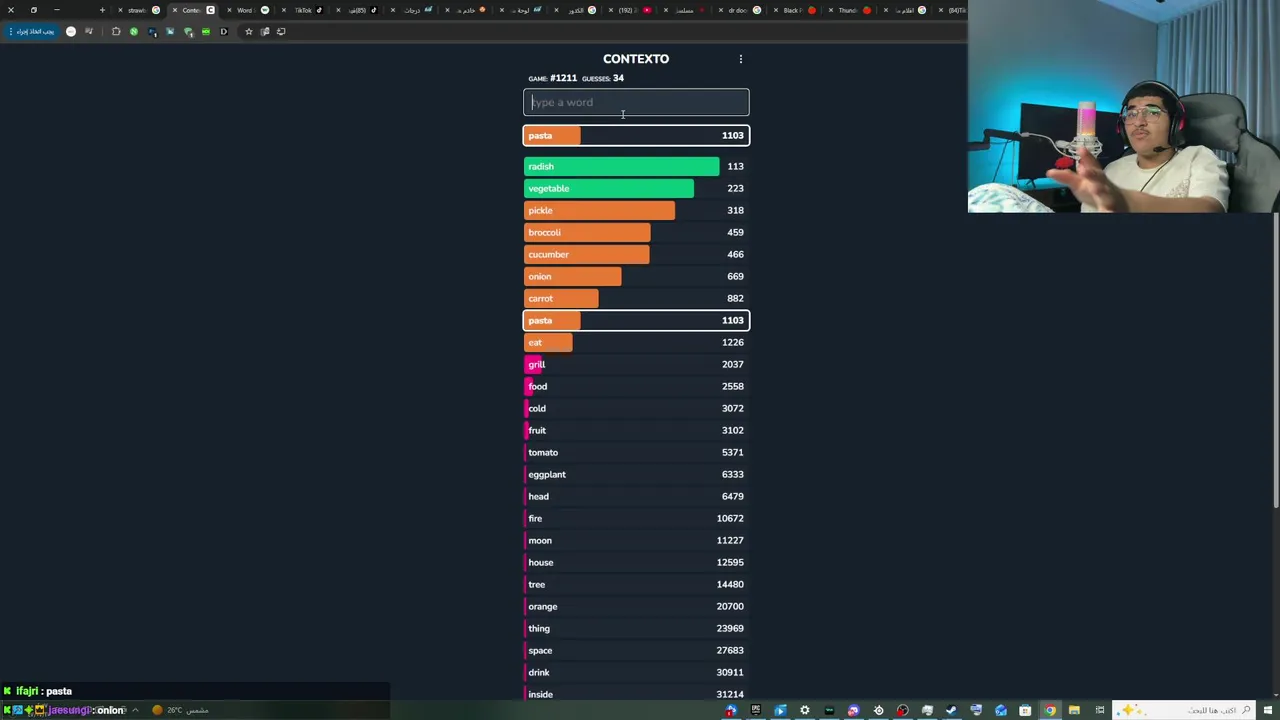1280x720 pixels.
Task: Click the blue action-required browser button
Action: click(31, 32)
